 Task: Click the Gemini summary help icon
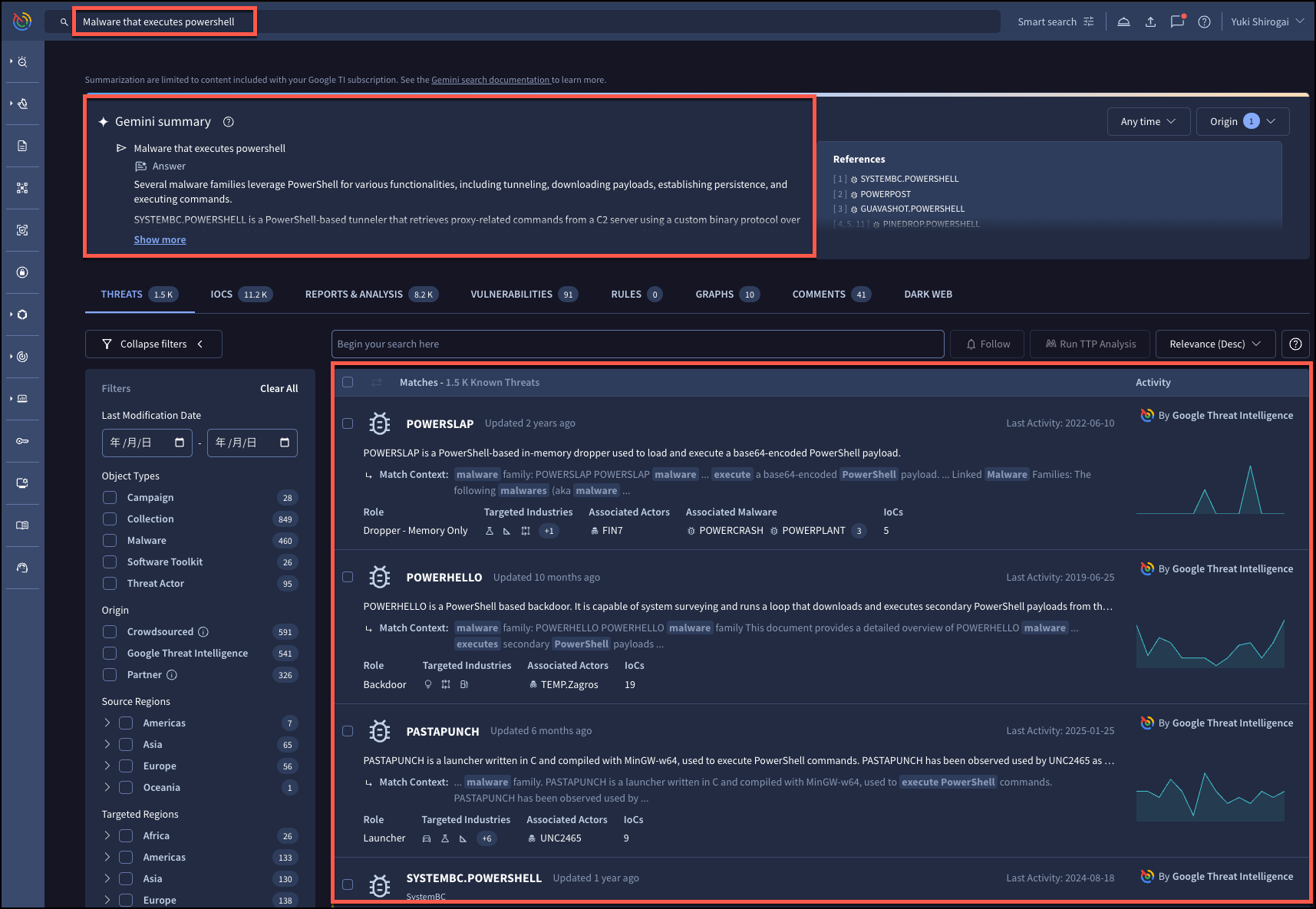tap(229, 122)
